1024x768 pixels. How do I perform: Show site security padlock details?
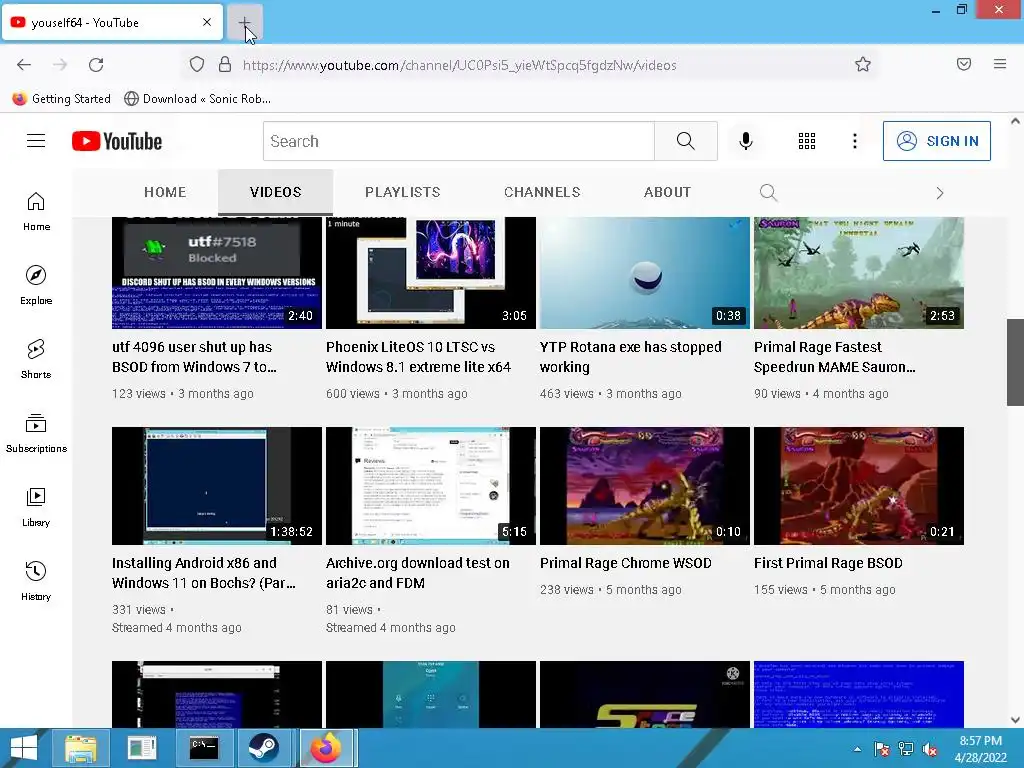225,64
